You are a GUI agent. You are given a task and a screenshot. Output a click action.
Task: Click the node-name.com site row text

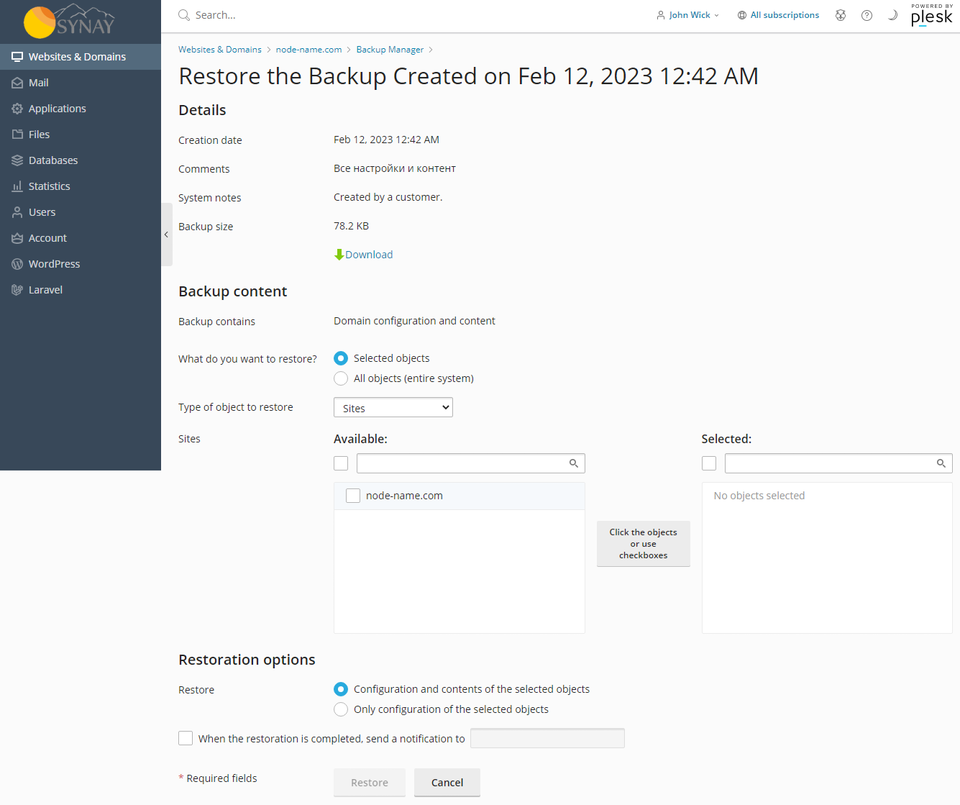(404, 496)
